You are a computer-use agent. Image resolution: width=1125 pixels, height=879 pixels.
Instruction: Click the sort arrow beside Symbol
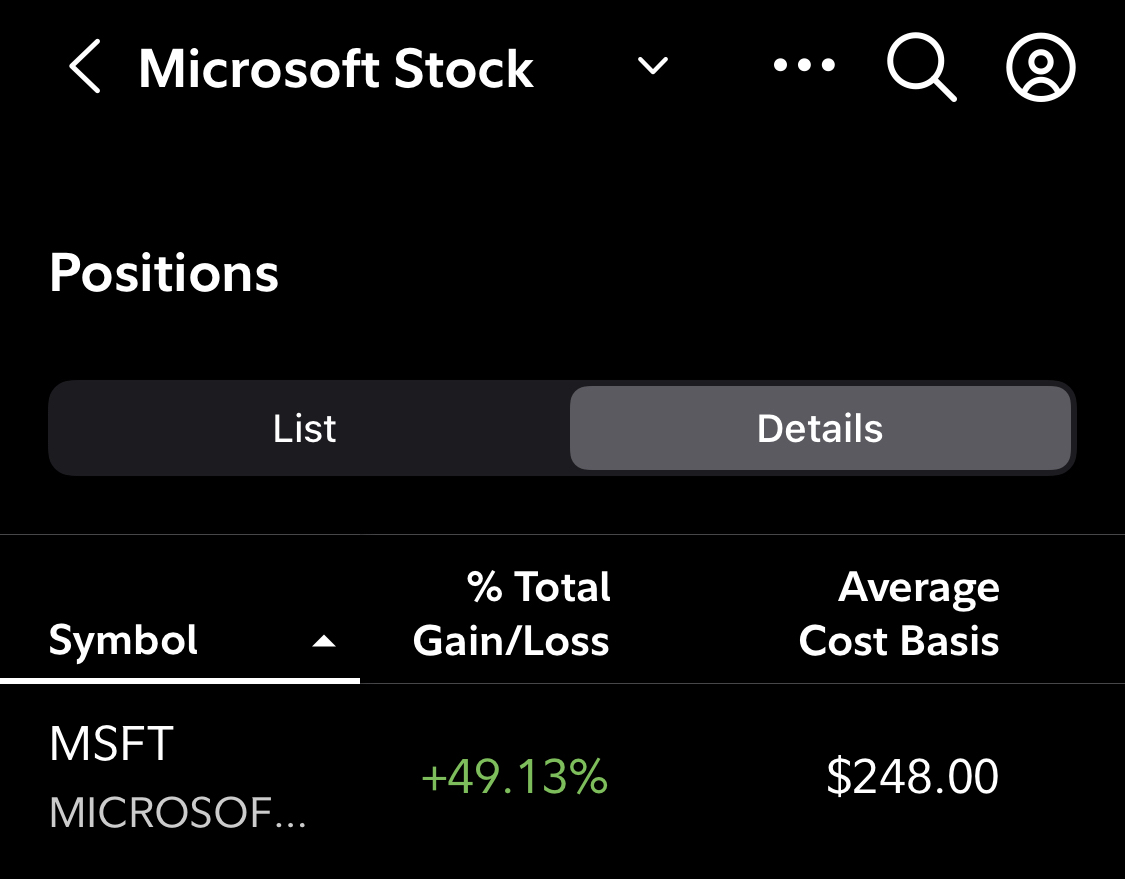click(323, 642)
